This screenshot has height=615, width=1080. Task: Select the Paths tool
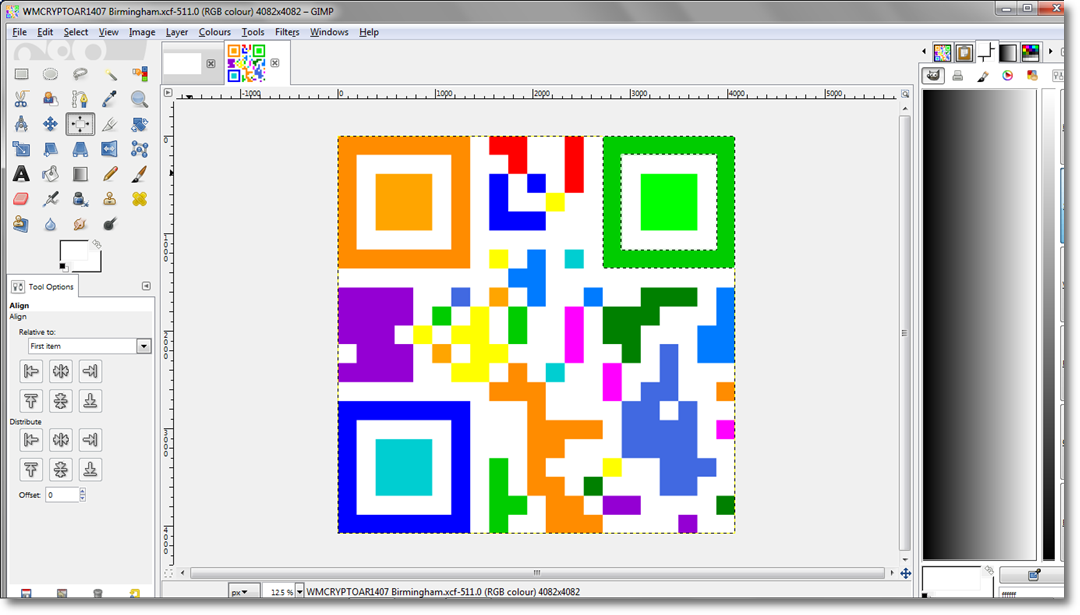click(x=80, y=99)
